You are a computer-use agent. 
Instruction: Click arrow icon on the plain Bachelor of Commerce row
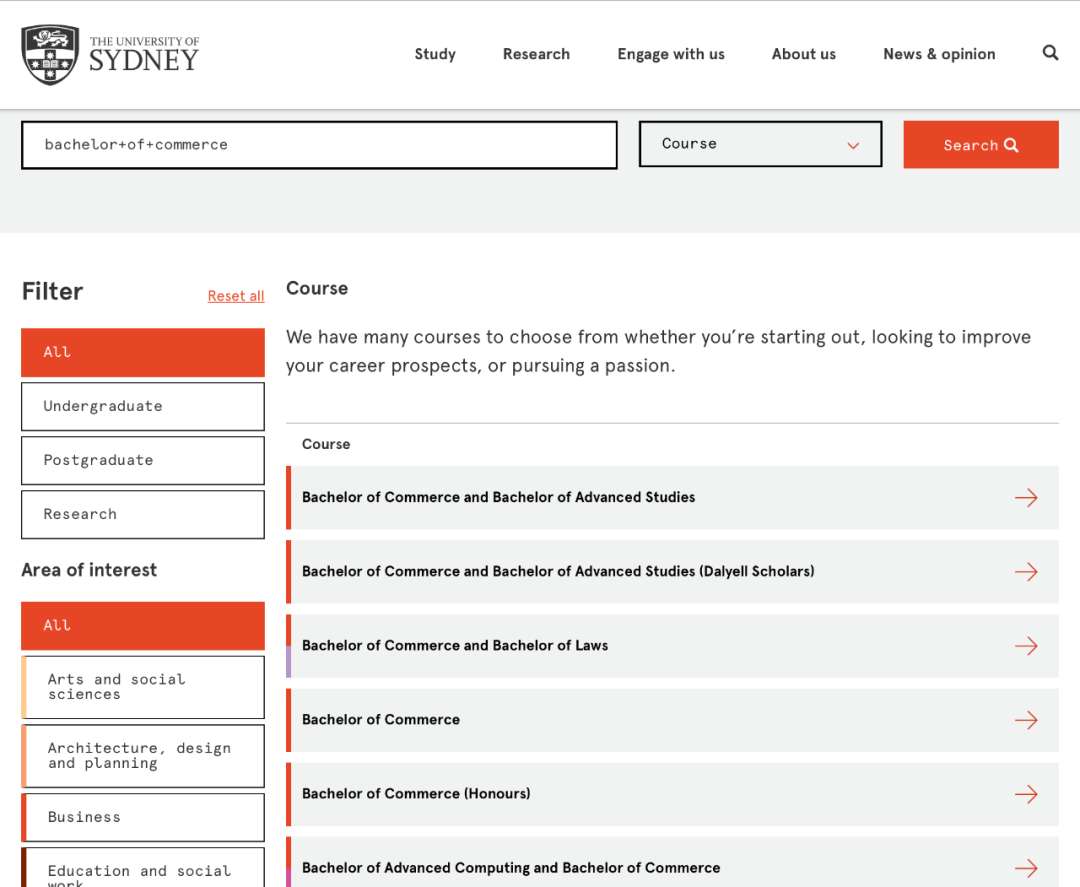[x=1026, y=720]
